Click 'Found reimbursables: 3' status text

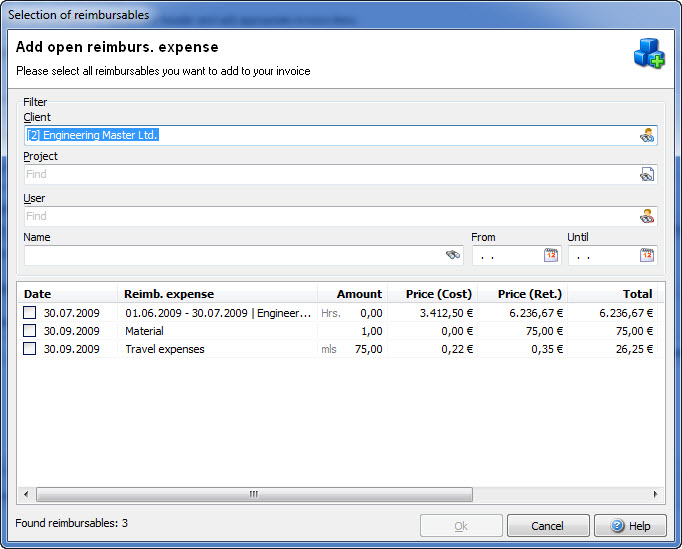71,523
